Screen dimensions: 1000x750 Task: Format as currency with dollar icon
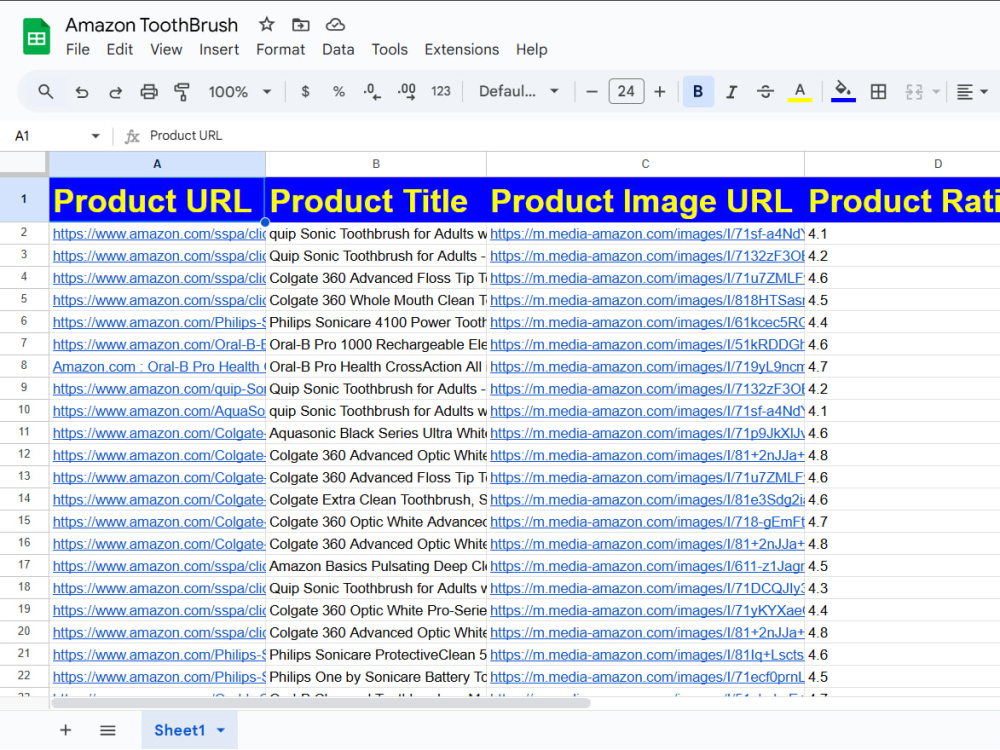coord(305,91)
